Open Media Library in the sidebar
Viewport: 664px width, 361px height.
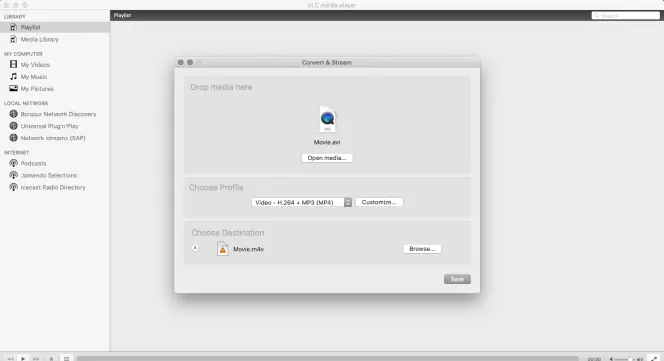tap(55, 39)
